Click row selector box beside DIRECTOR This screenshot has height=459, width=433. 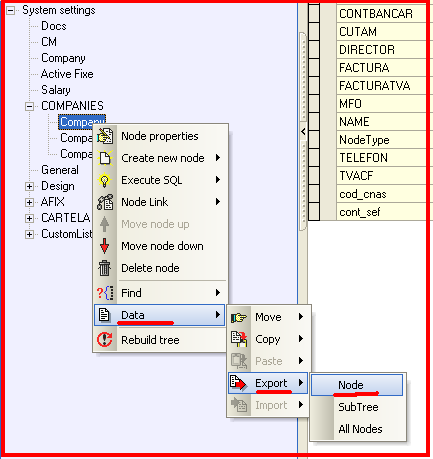[314, 50]
